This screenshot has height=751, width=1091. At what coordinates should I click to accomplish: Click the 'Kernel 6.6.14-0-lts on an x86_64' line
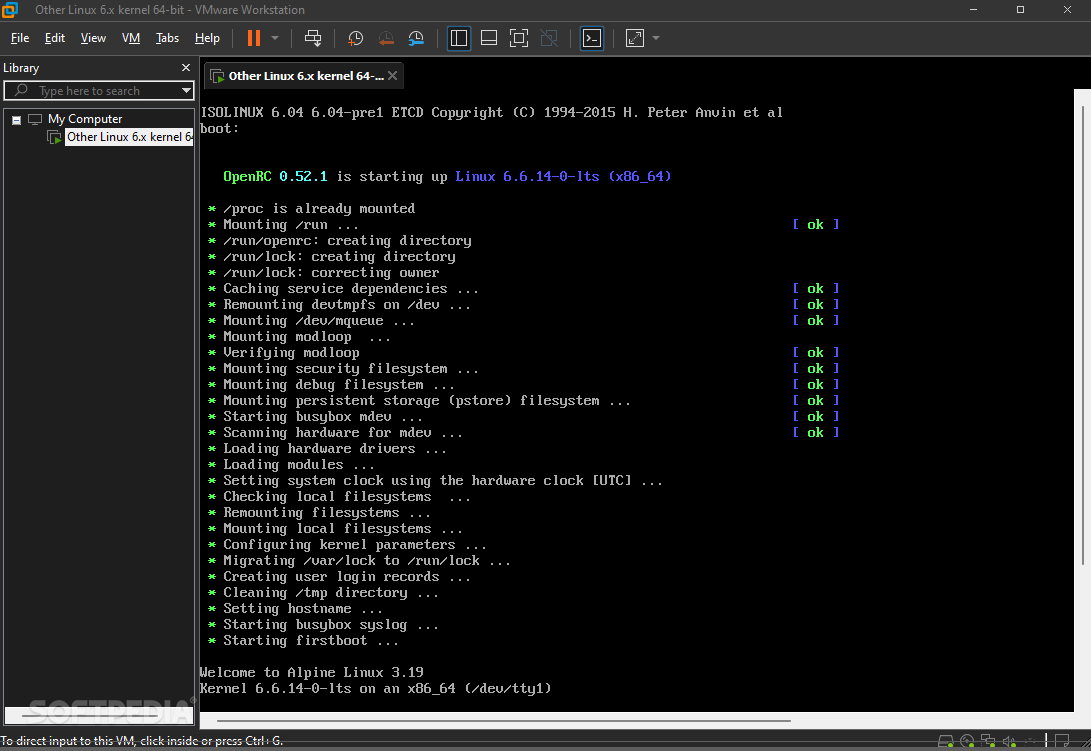(375, 688)
